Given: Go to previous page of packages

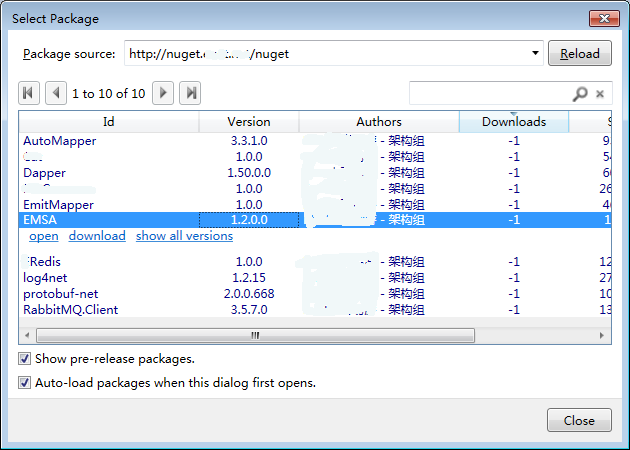Looking at the screenshot, I should (56, 93).
